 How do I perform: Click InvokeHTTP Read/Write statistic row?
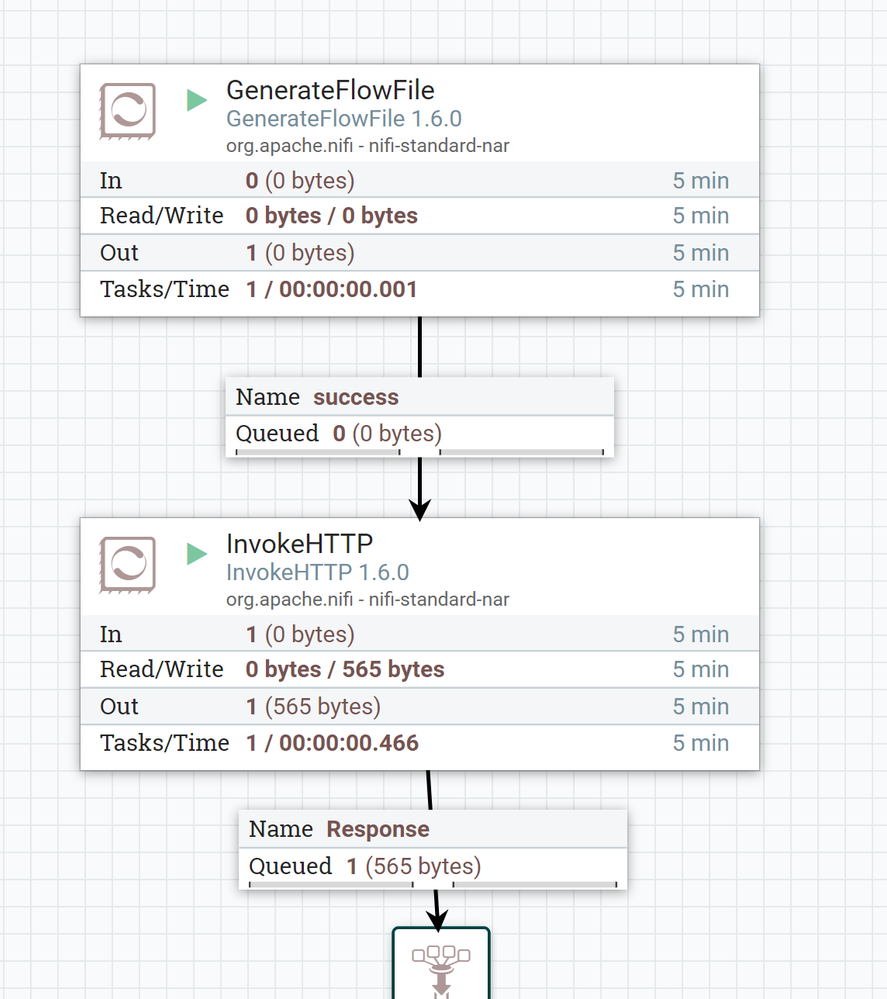tap(419, 669)
